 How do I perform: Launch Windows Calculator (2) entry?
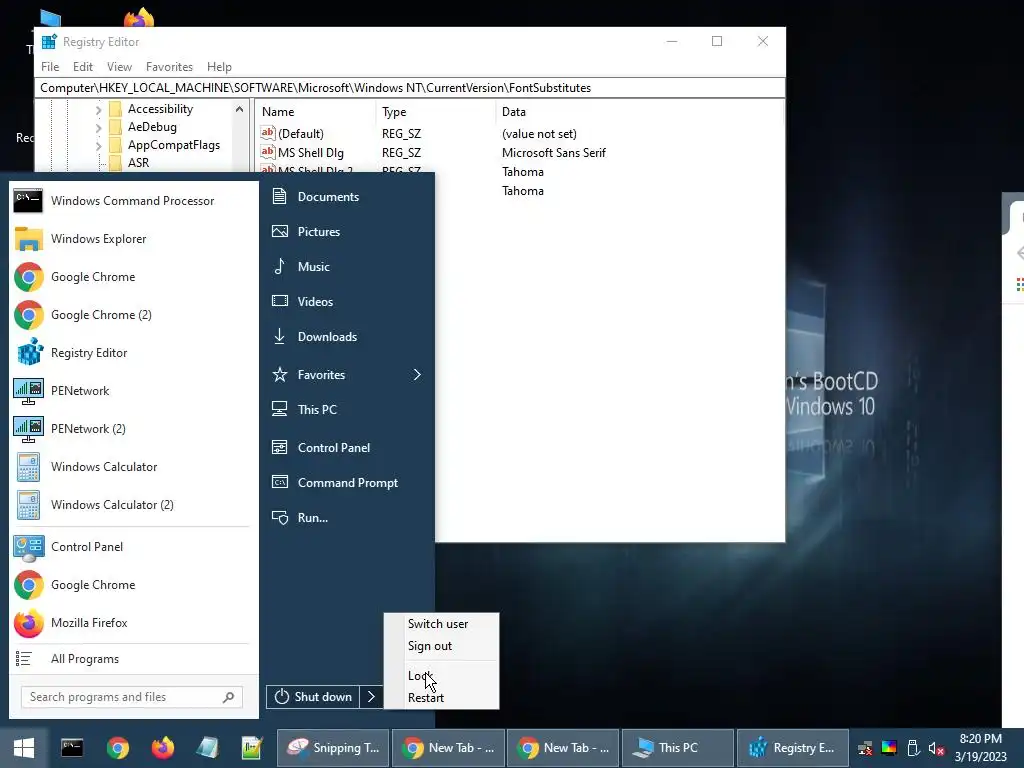point(133,505)
